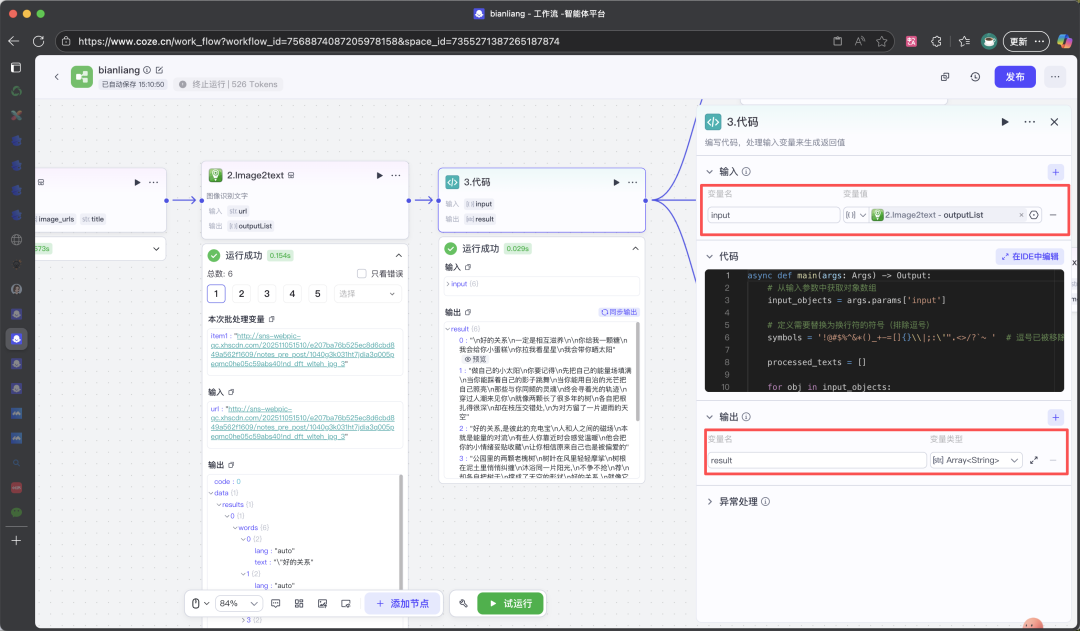This screenshot has height=631, width=1080.
Task: Clear the 2.Image2text outputList reference
Action: tap(1021, 215)
